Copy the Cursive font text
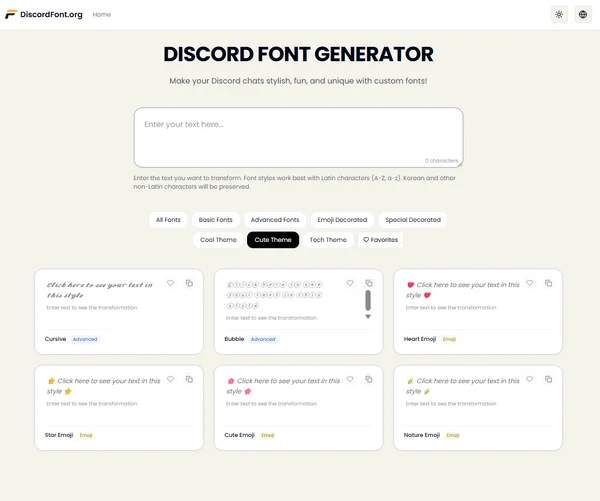Image resolution: width=600 pixels, height=501 pixels. click(x=189, y=283)
